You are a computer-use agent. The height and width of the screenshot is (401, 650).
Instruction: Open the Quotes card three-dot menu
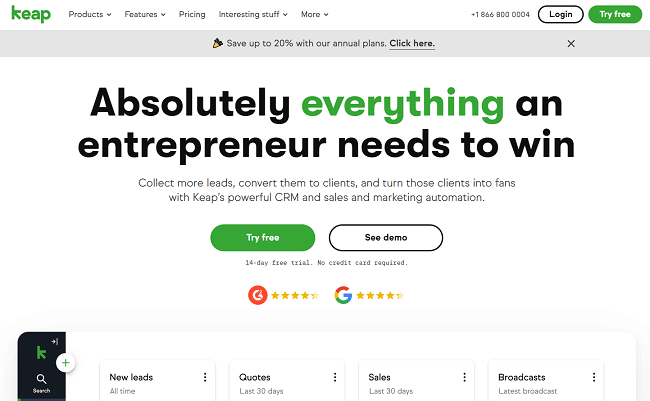click(x=335, y=377)
